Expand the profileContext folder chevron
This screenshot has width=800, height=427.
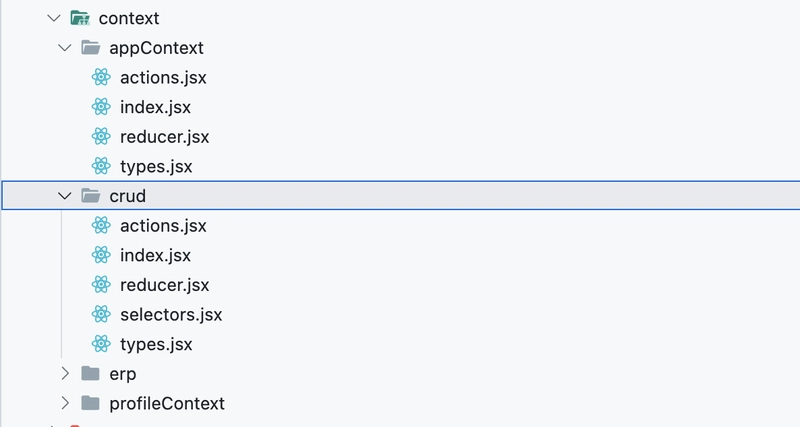tap(65, 403)
